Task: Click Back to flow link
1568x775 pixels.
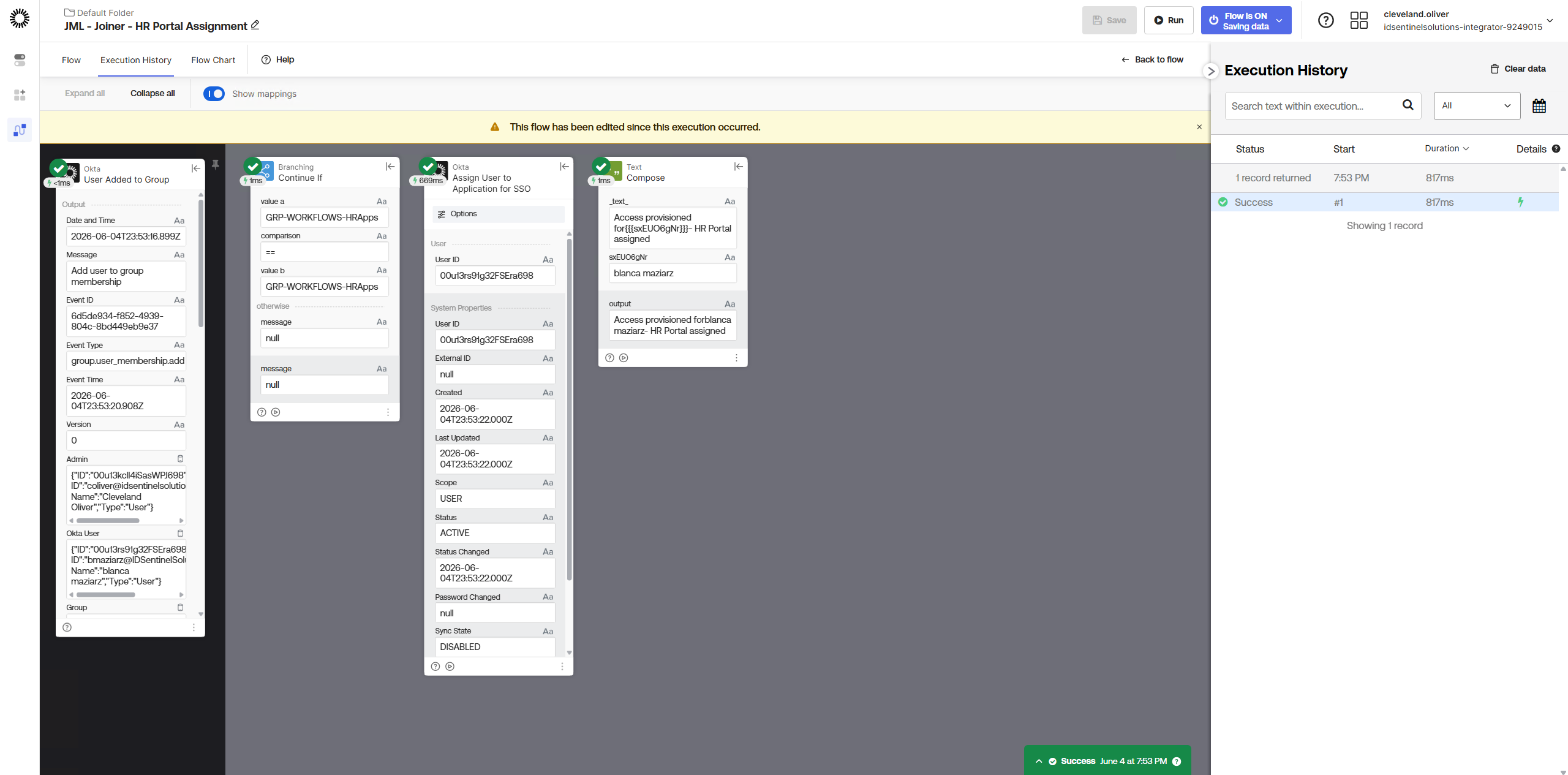Action: pyautogui.click(x=1153, y=59)
